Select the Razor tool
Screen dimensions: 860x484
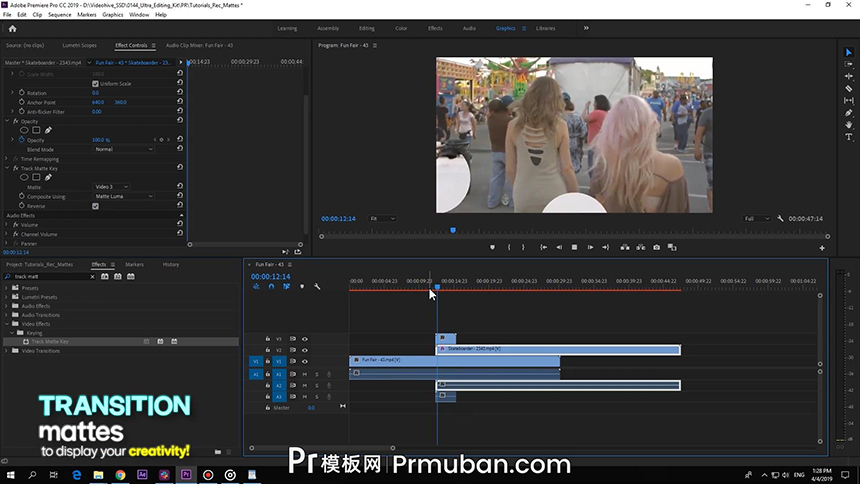848,88
